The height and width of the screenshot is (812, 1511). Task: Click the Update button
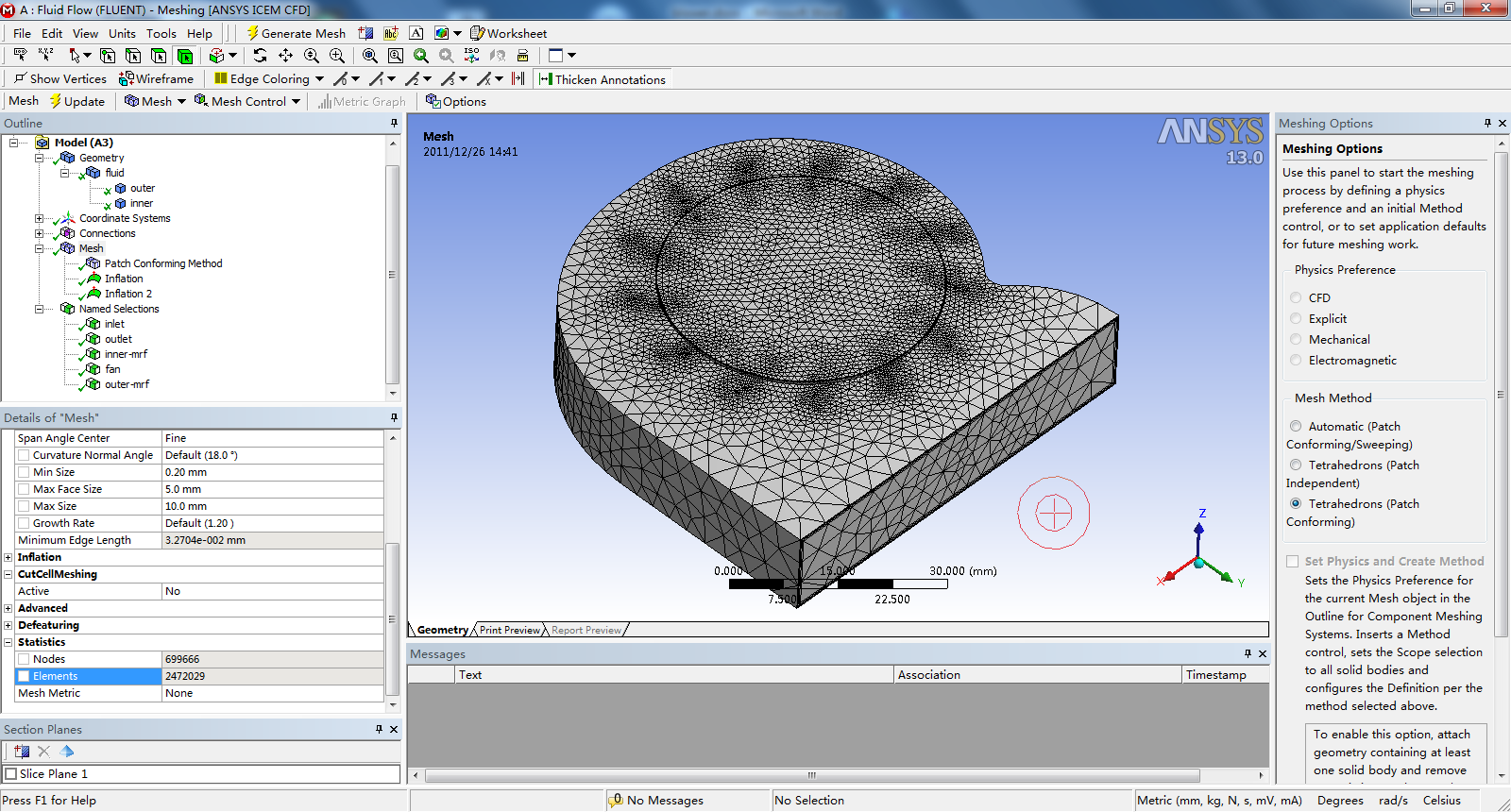click(76, 101)
